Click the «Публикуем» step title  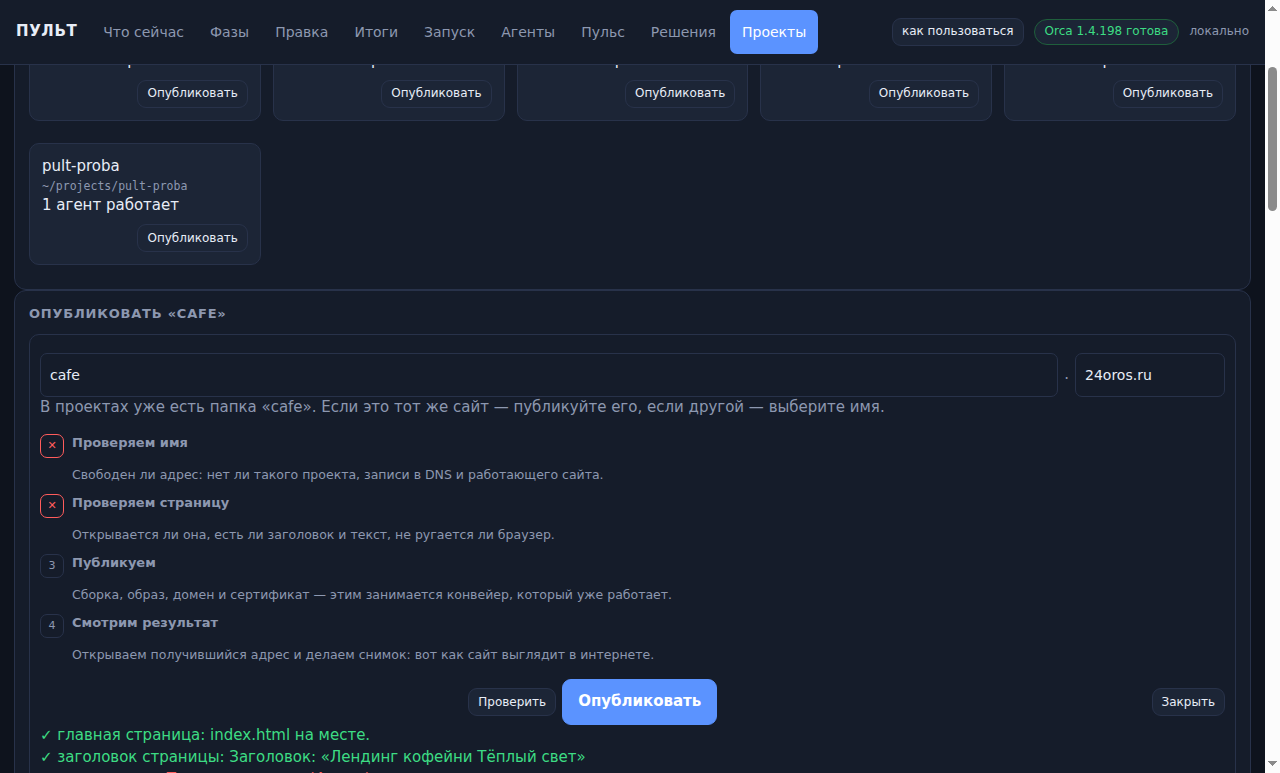pyautogui.click(x=114, y=562)
